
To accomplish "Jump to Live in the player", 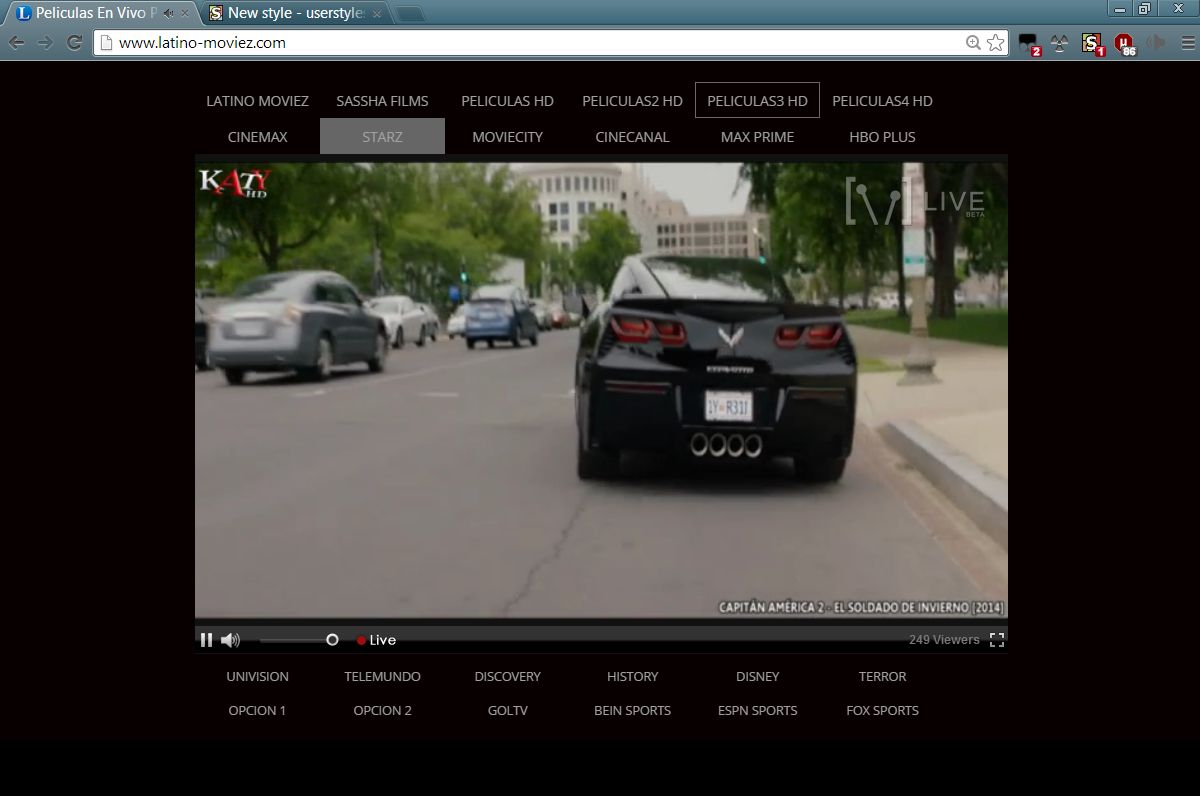I will click(376, 640).
